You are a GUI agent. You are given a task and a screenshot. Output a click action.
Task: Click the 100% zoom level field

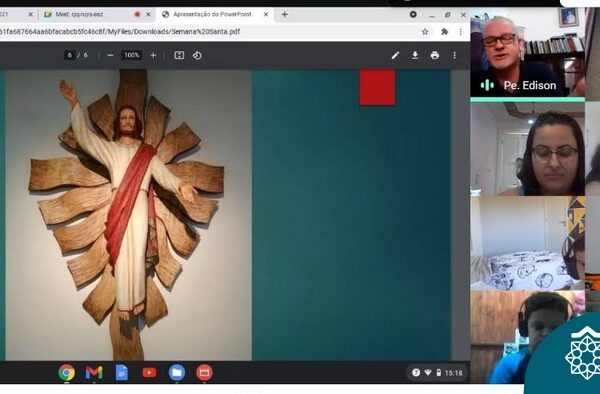pos(132,55)
